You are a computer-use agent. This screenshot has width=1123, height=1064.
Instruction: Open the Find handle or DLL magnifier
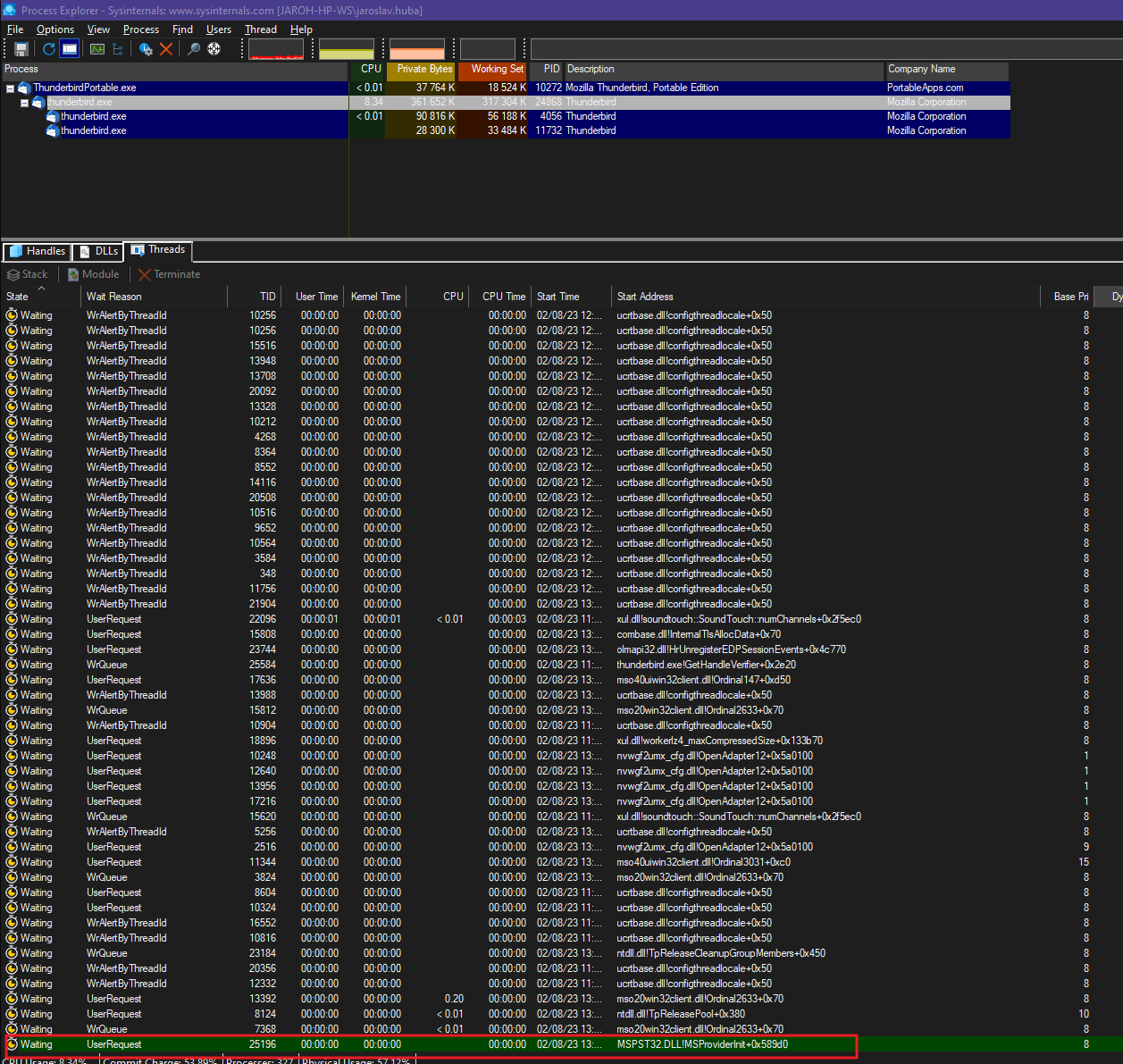pyautogui.click(x=193, y=49)
